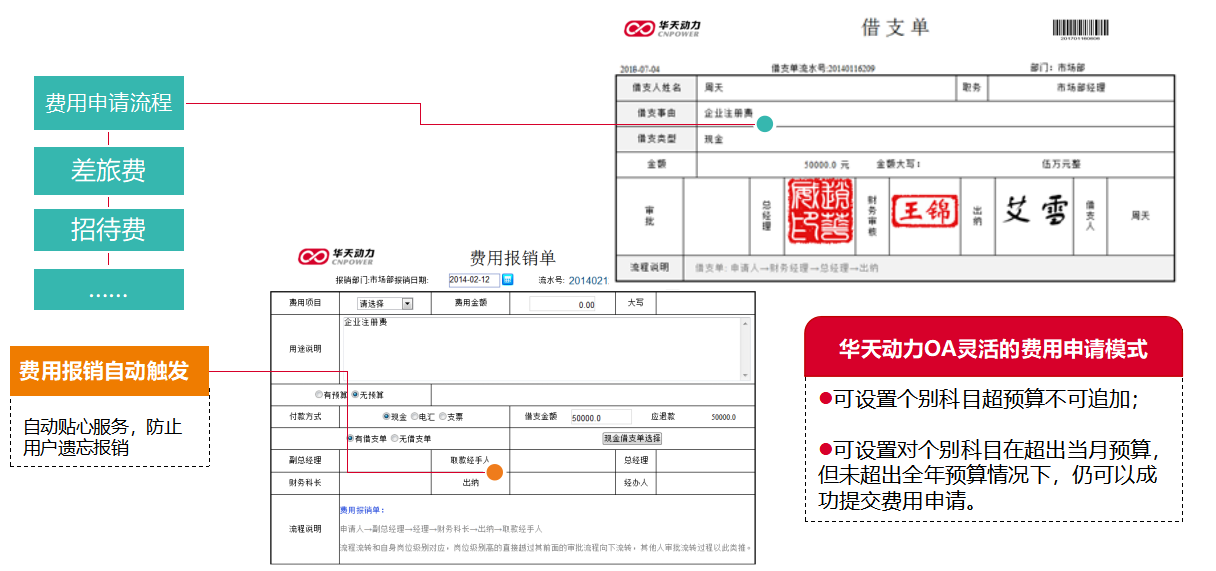Open the 费用项目 请选择 dropdown
The image size is (1216, 571).
385,303
